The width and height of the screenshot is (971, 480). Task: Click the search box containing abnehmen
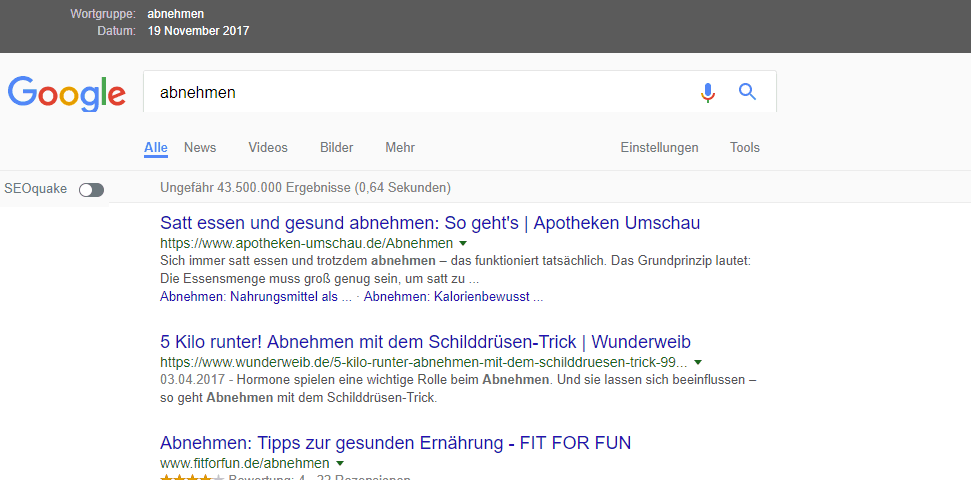(x=459, y=92)
